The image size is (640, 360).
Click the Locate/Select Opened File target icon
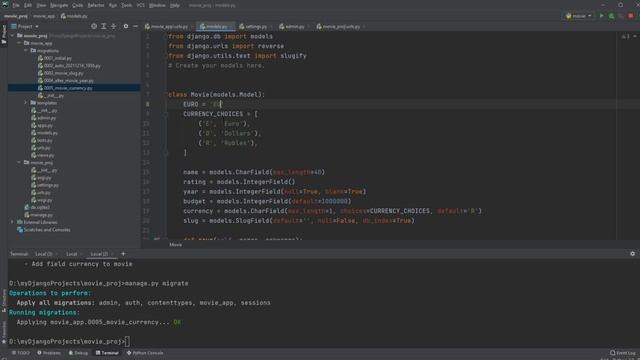point(94,26)
